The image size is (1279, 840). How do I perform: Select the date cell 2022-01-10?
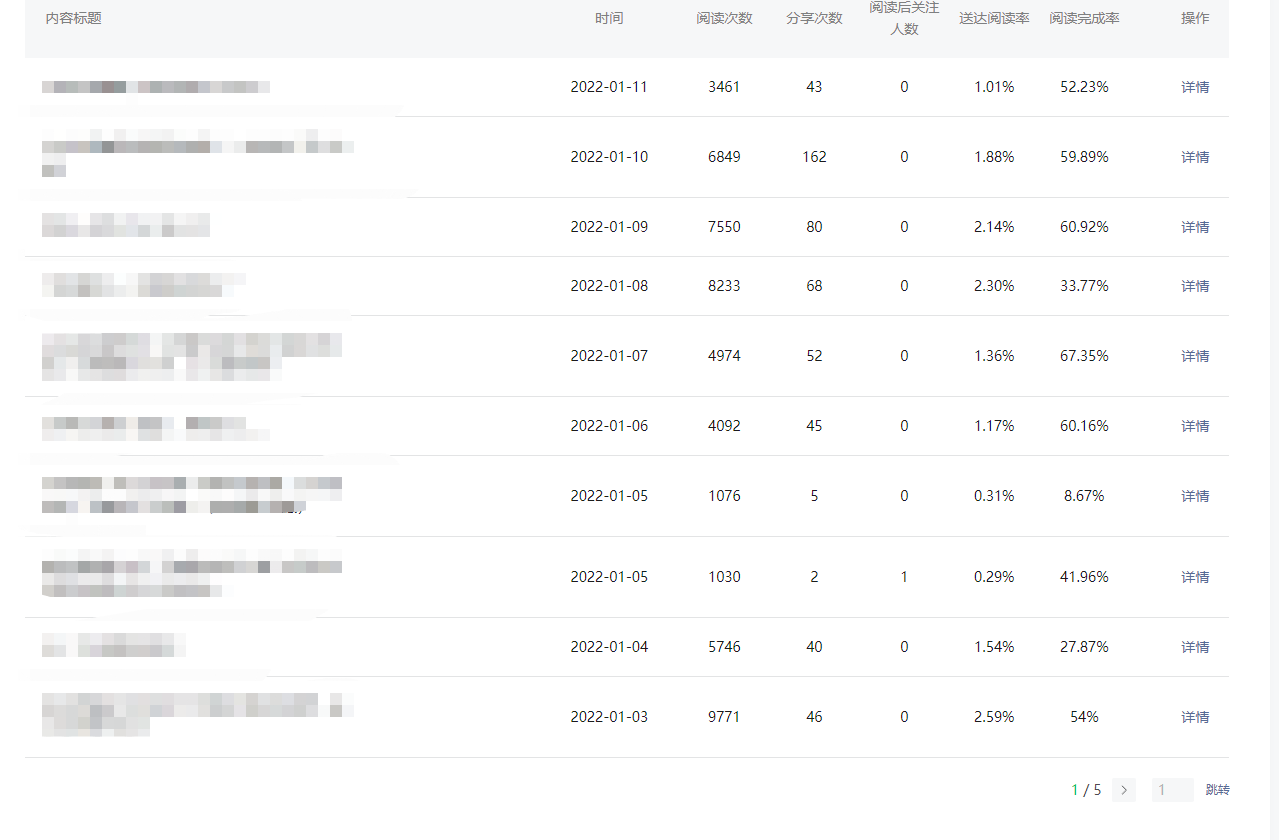(609, 157)
